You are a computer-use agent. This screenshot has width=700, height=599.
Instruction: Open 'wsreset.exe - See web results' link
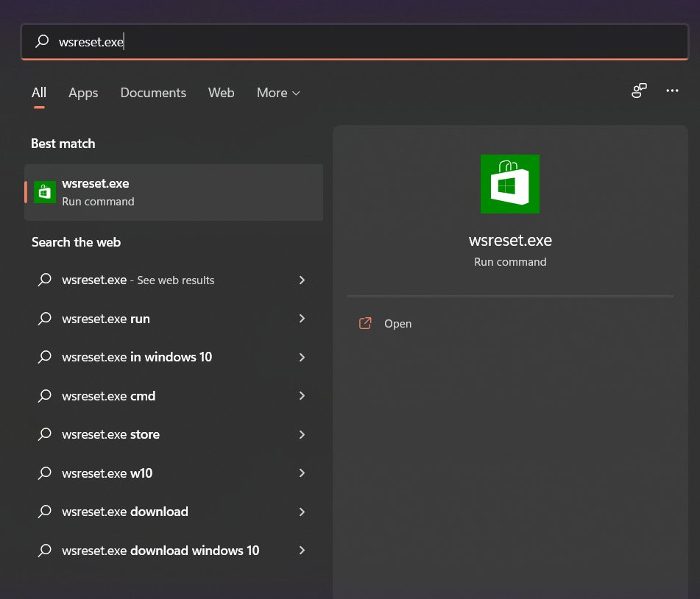138,280
